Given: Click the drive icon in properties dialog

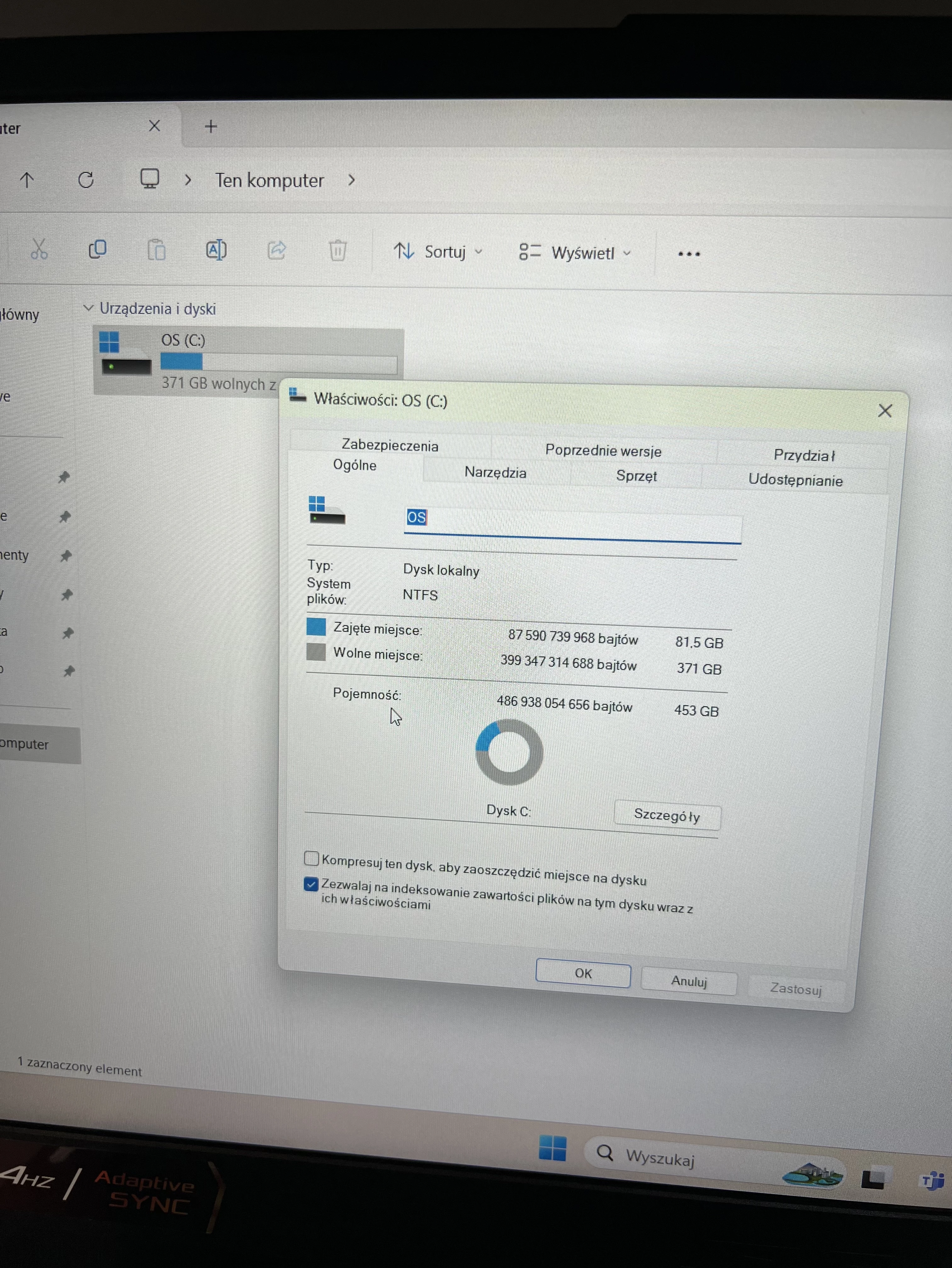Looking at the screenshot, I should point(327,510).
